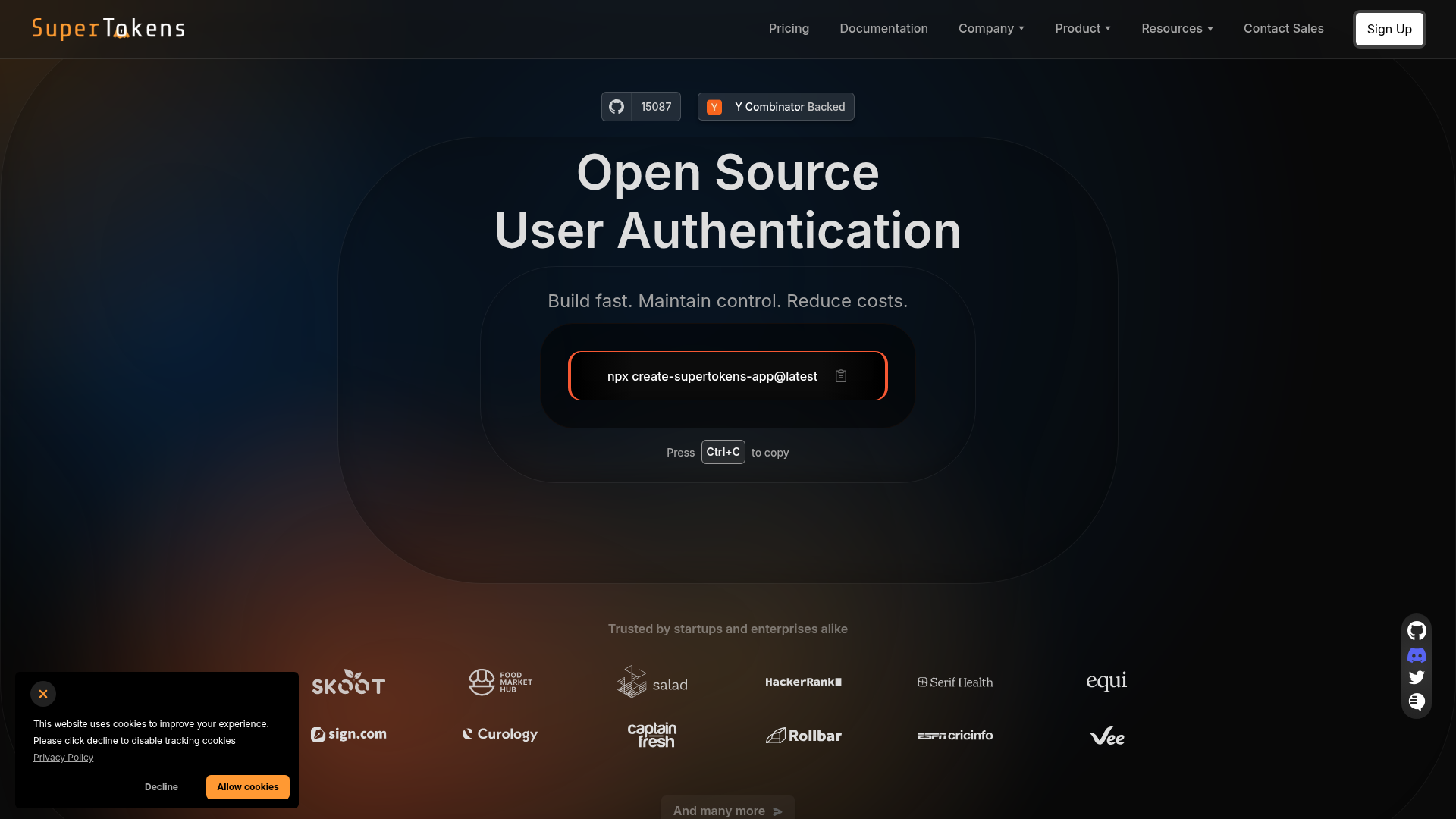Click the Sign Up button
The width and height of the screenshot is (1456, 819).
click(x=1389, y=29)
